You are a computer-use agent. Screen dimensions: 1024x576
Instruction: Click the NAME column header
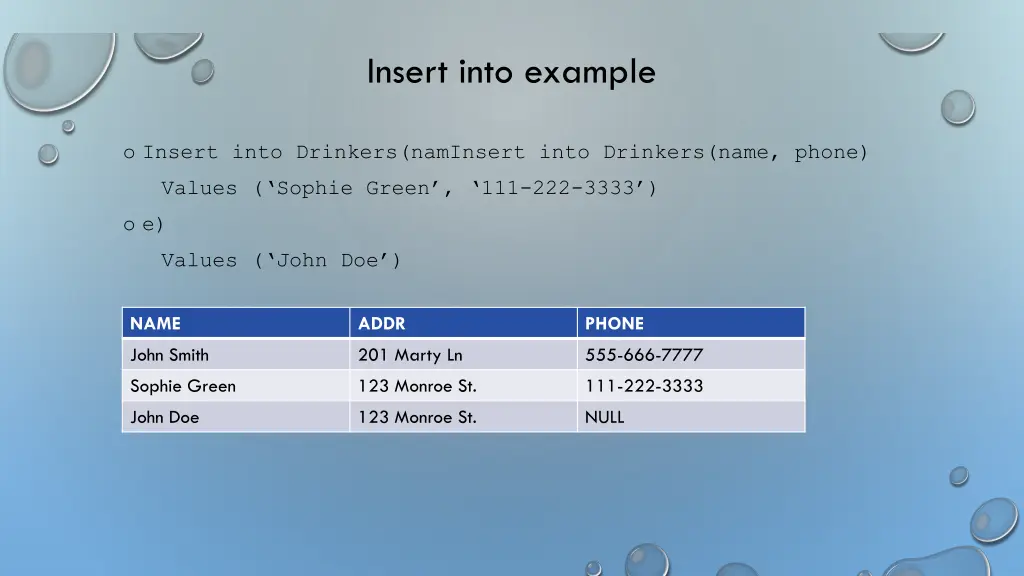[236, 323]
